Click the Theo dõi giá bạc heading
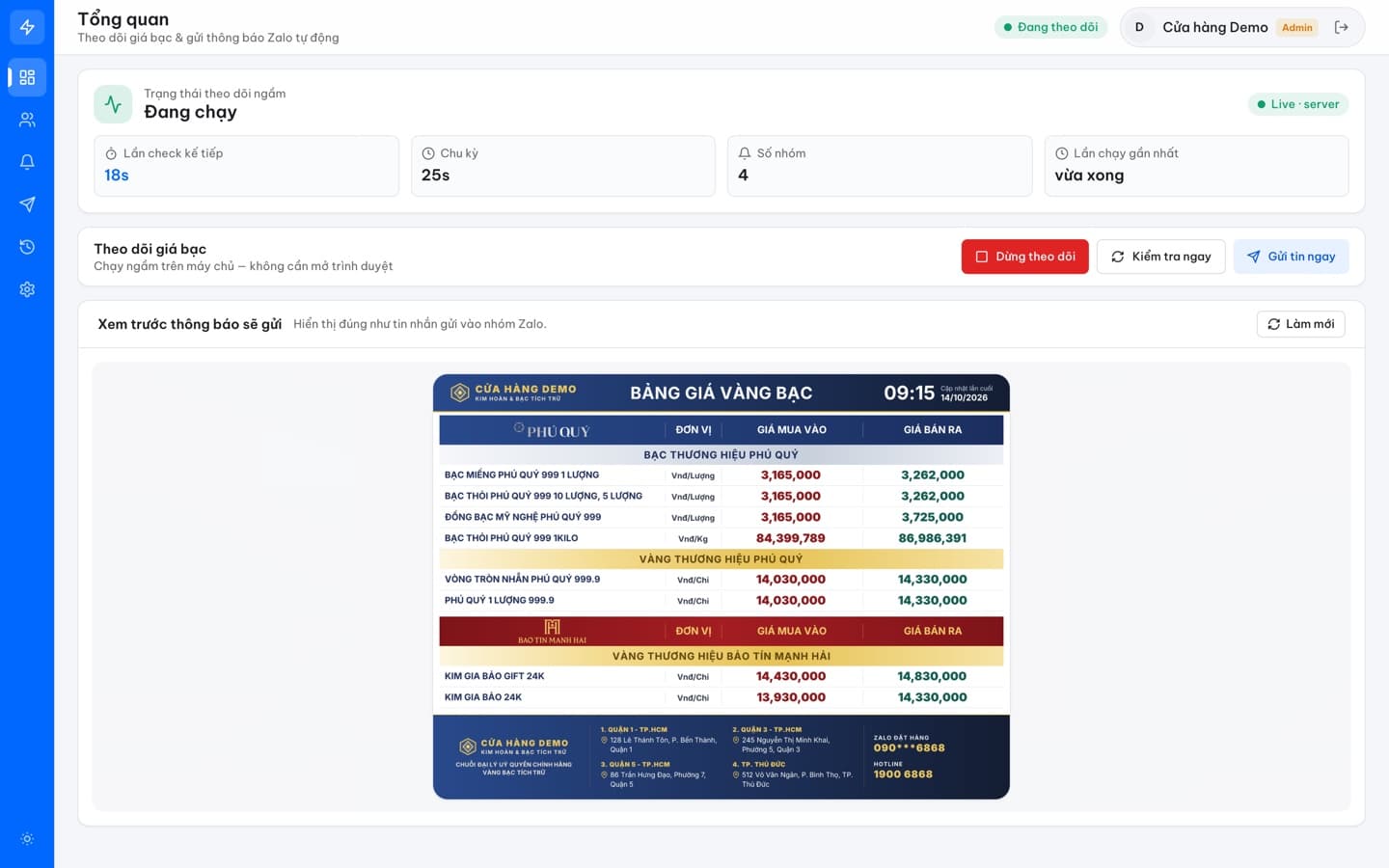1389x868 pixels. (150, 249)
